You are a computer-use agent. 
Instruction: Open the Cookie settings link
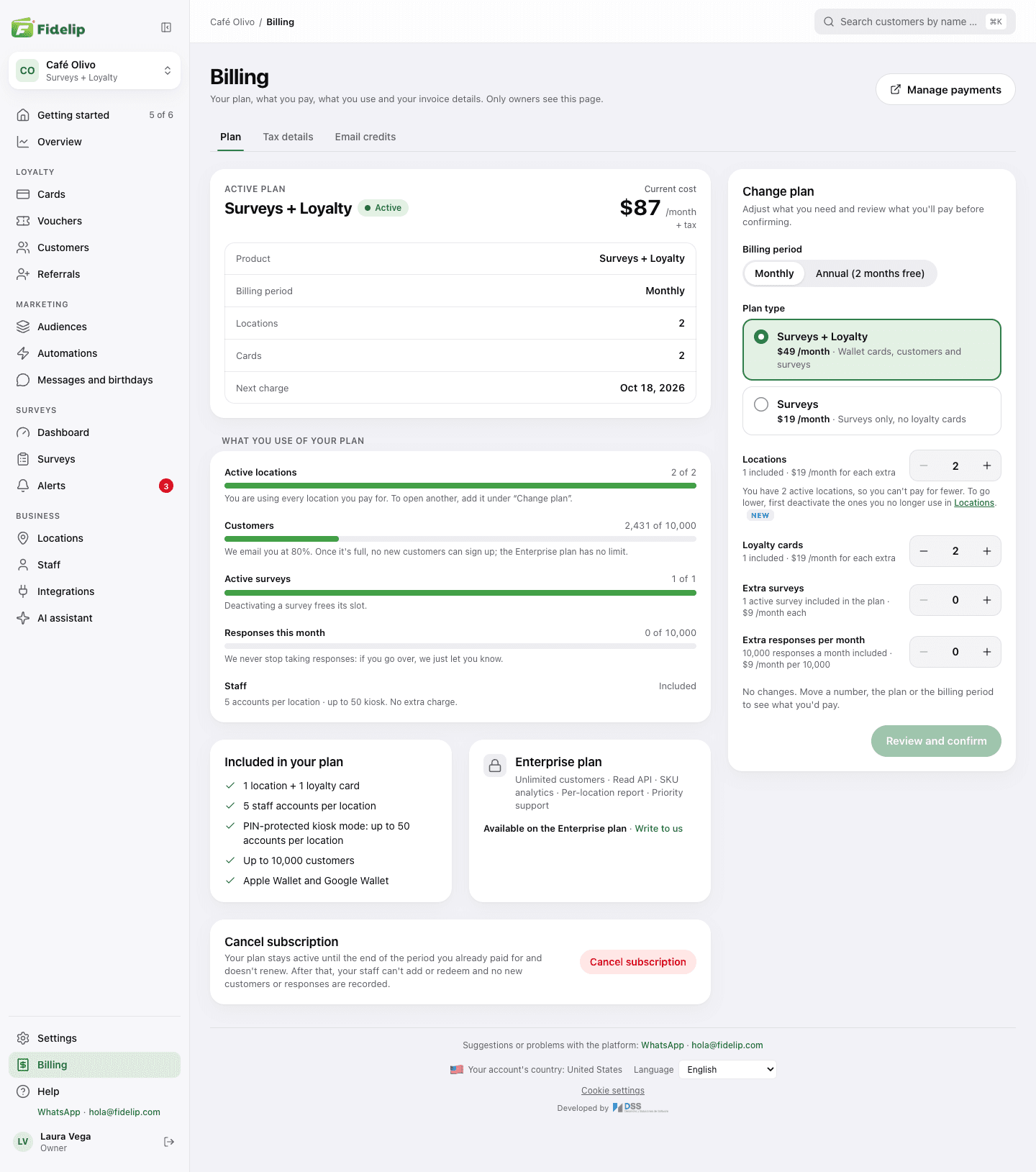point(613,1091)
